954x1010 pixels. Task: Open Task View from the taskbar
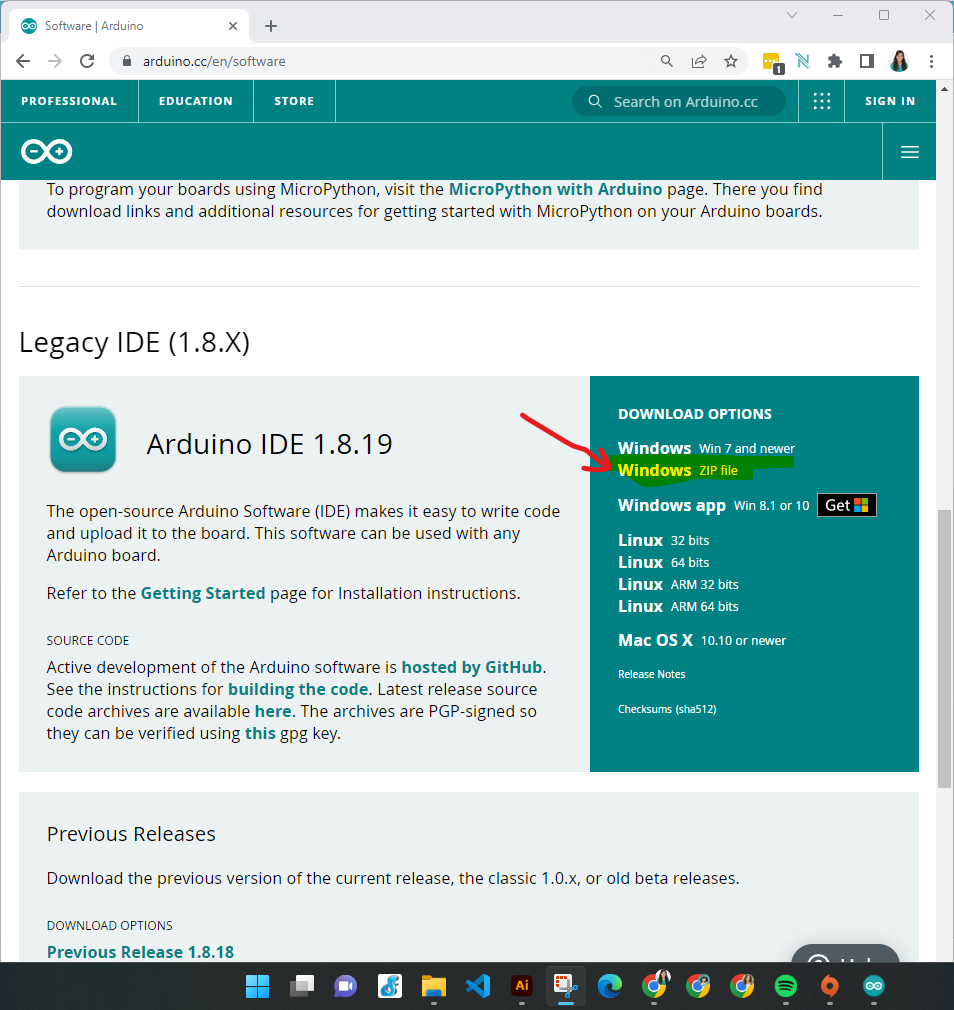pyautogui.click(x=301, y=986)
